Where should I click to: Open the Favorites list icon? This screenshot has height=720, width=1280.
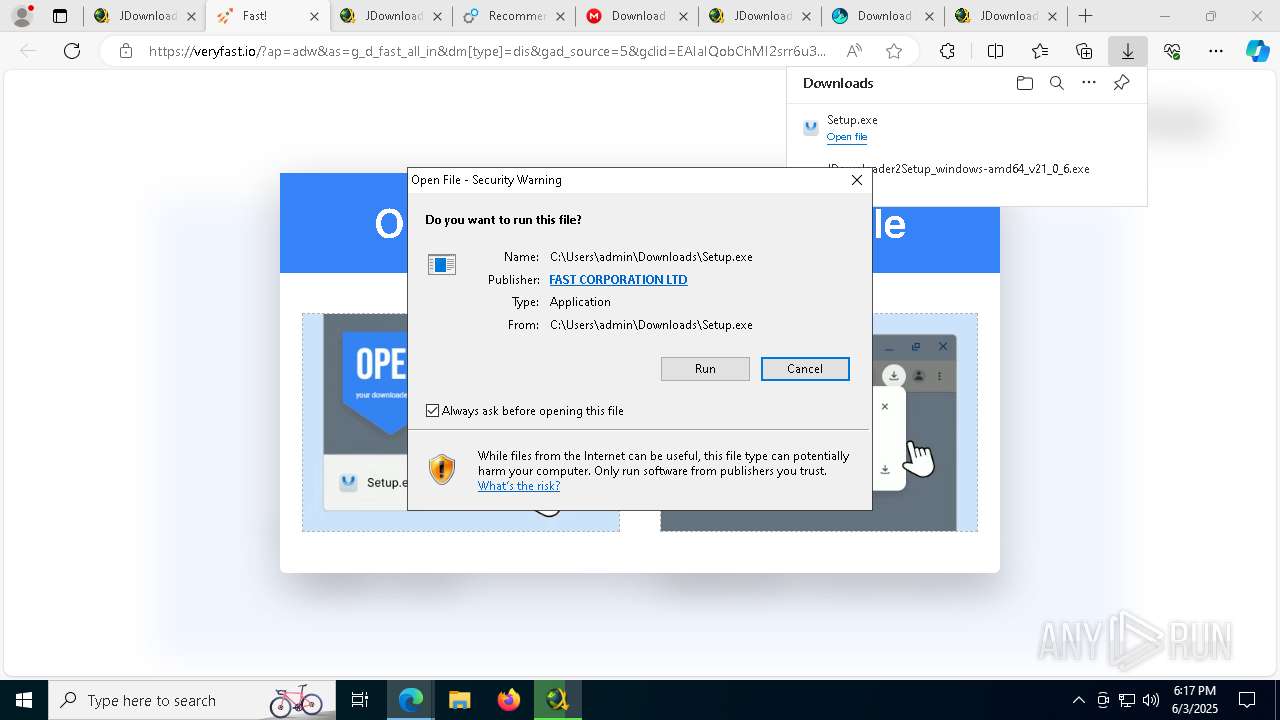[1040, 51]
